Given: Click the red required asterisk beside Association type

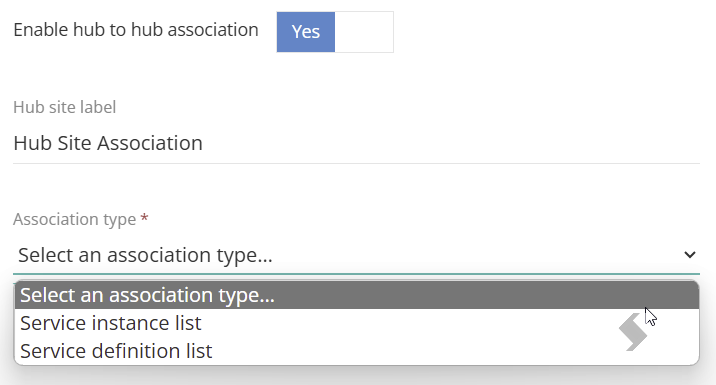Looking at the screenshot, I should [144, 218].
